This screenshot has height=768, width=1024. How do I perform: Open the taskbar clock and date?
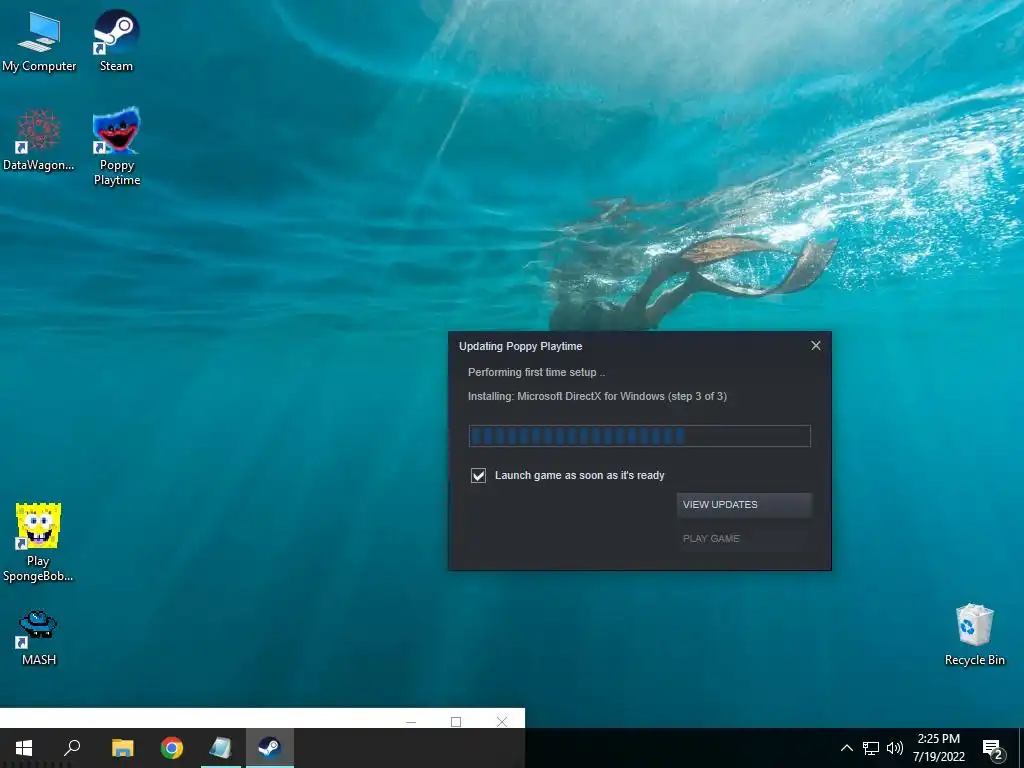tap(938, 748)
